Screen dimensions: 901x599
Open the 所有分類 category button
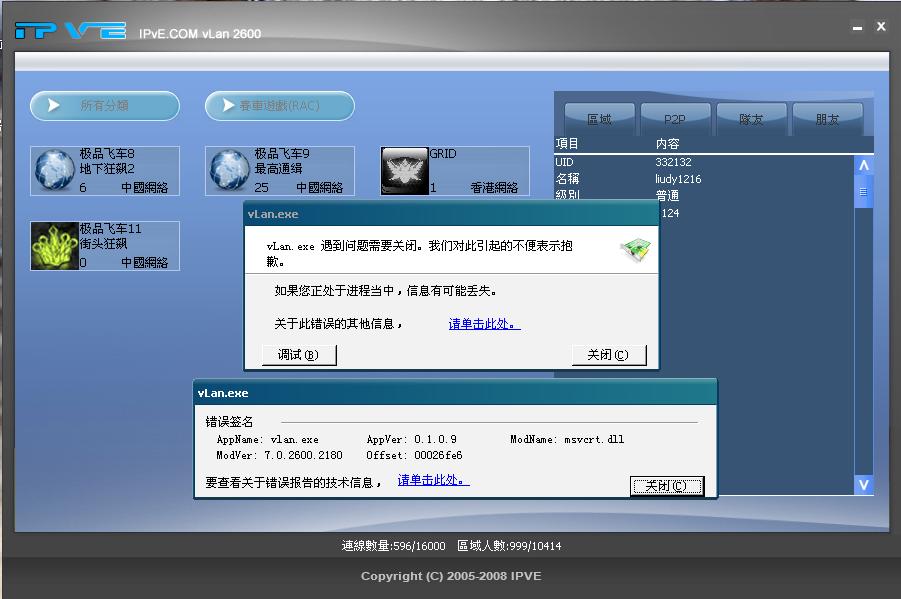[x=105, y=106]
